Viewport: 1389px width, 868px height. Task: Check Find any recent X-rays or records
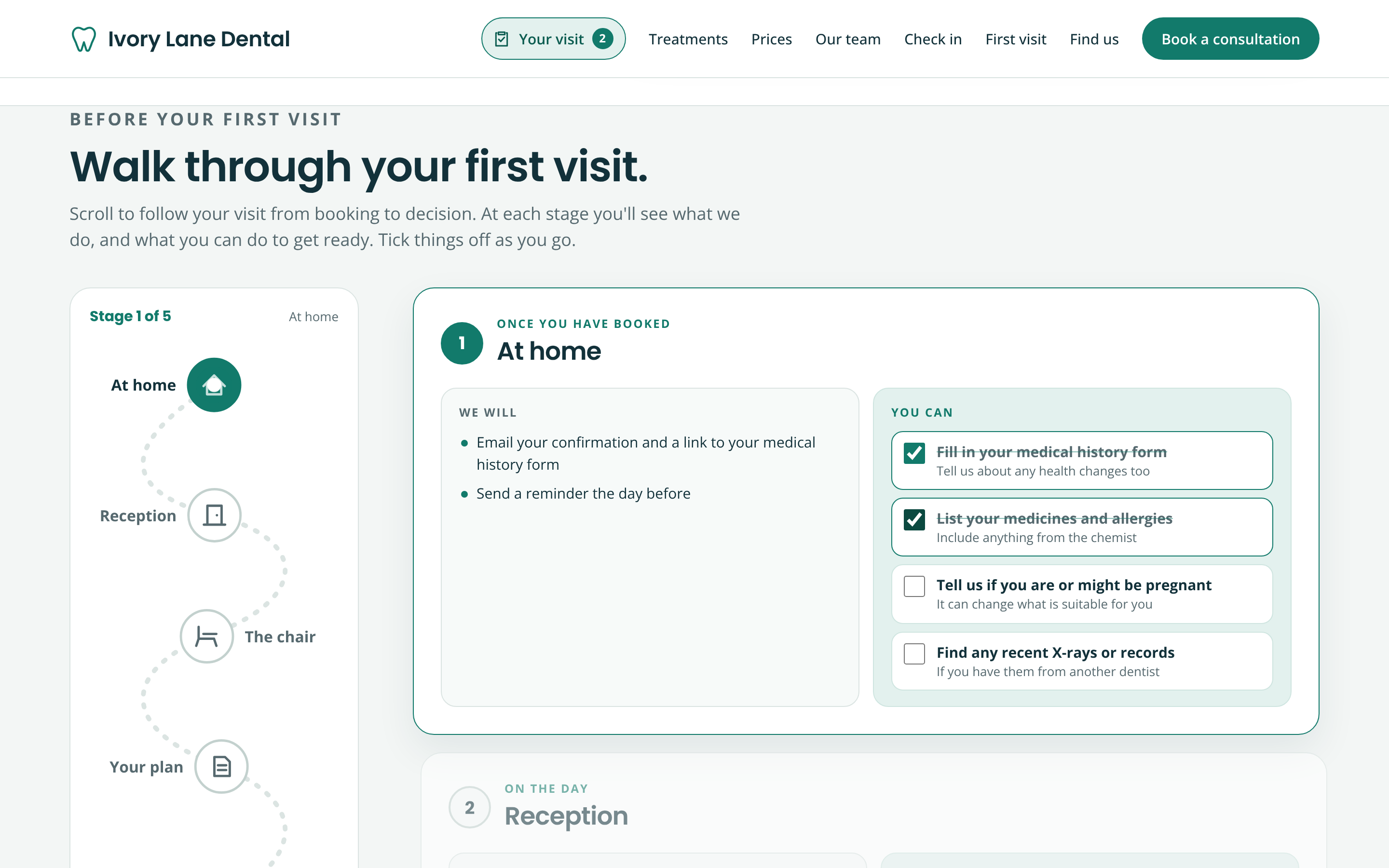[x=914, y=654]
